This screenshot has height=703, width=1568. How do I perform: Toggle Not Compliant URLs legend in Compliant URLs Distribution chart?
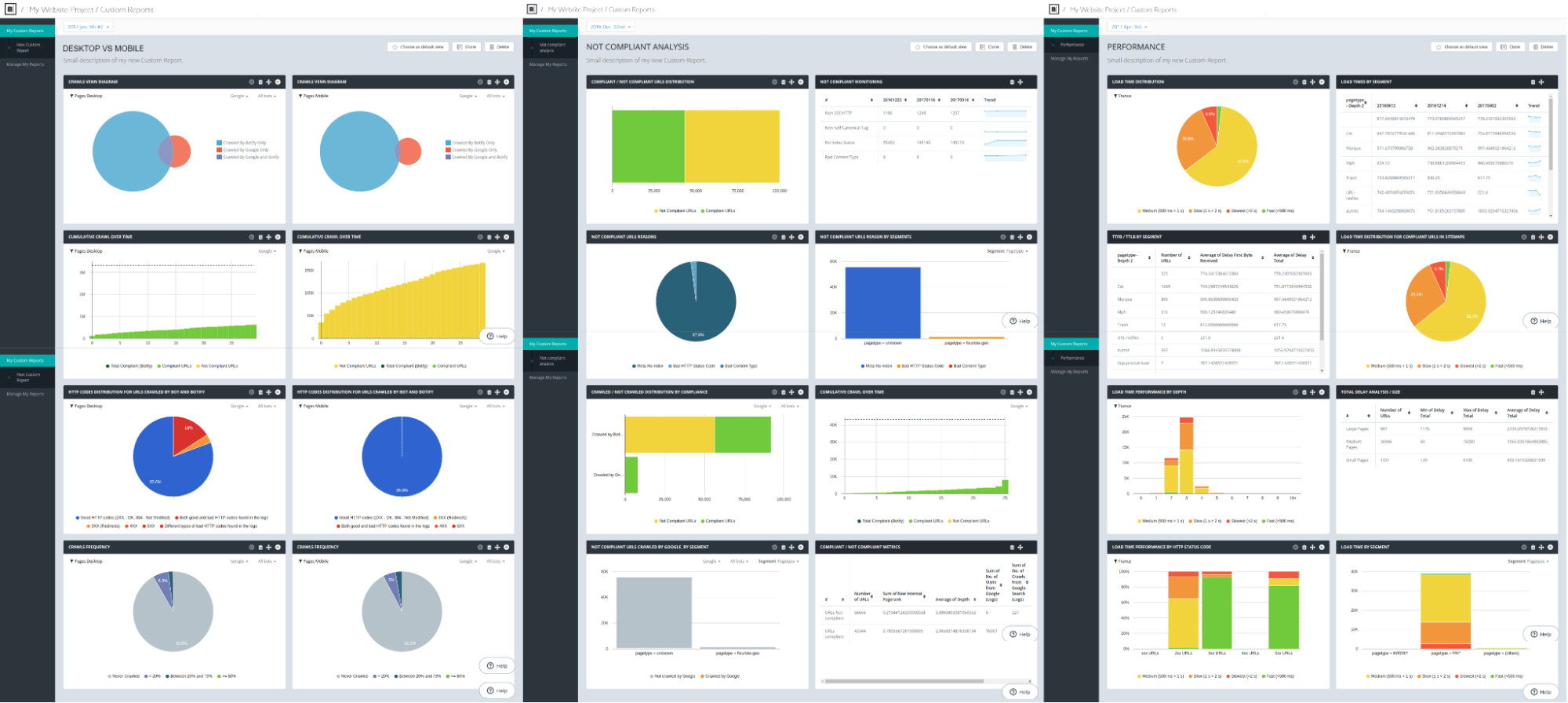[675, 211]
